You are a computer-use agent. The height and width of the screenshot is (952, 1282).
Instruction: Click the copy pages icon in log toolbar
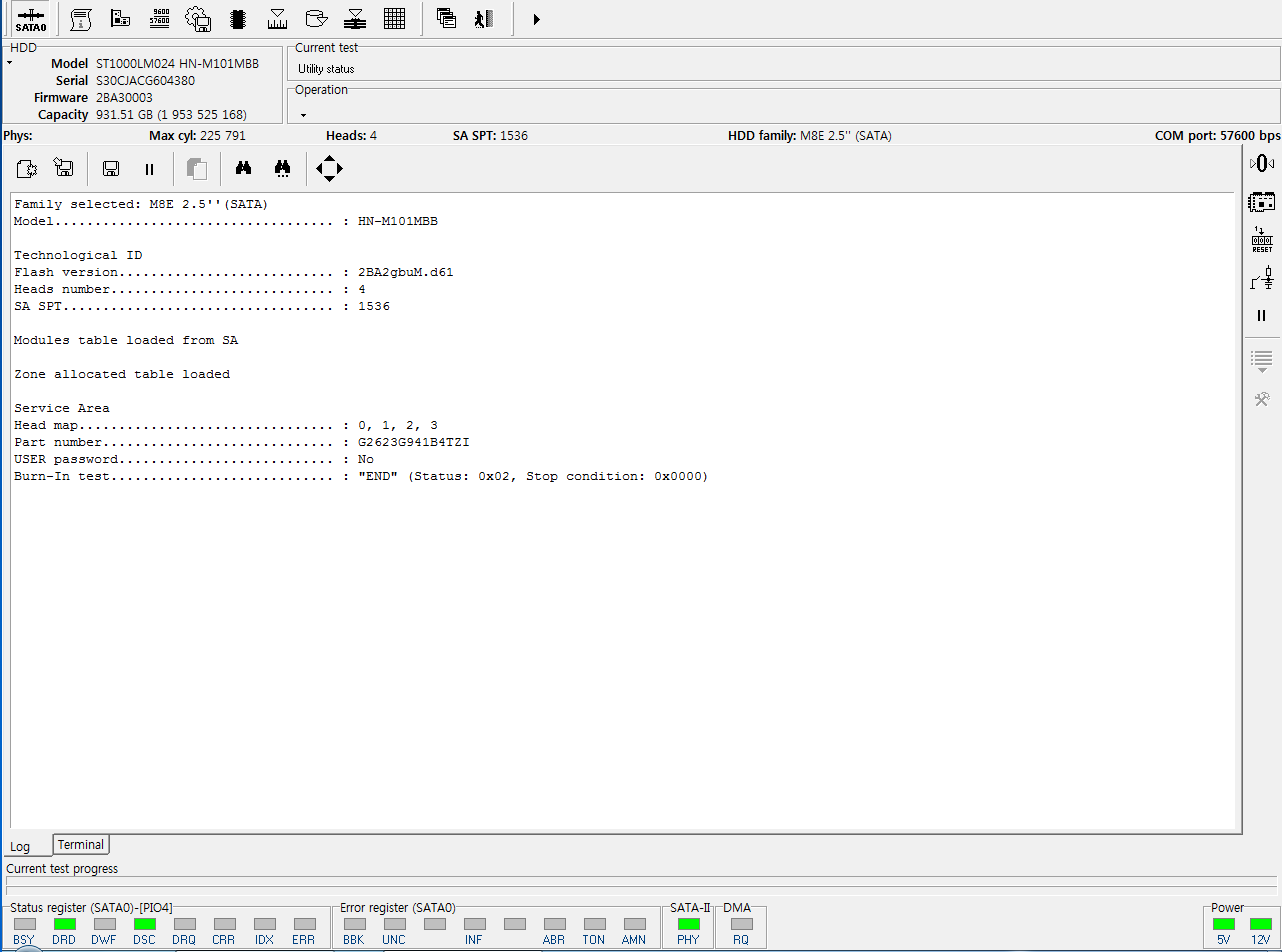197,169
